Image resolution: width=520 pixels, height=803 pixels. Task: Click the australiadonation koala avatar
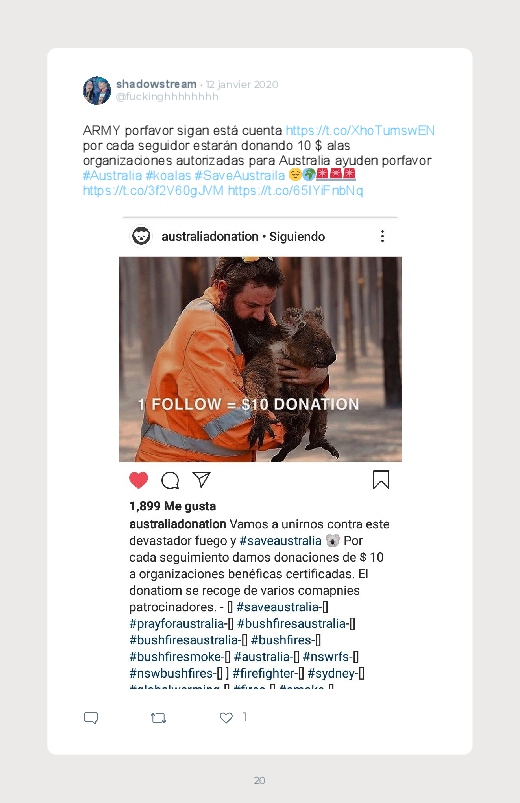(x=141, y=236)
